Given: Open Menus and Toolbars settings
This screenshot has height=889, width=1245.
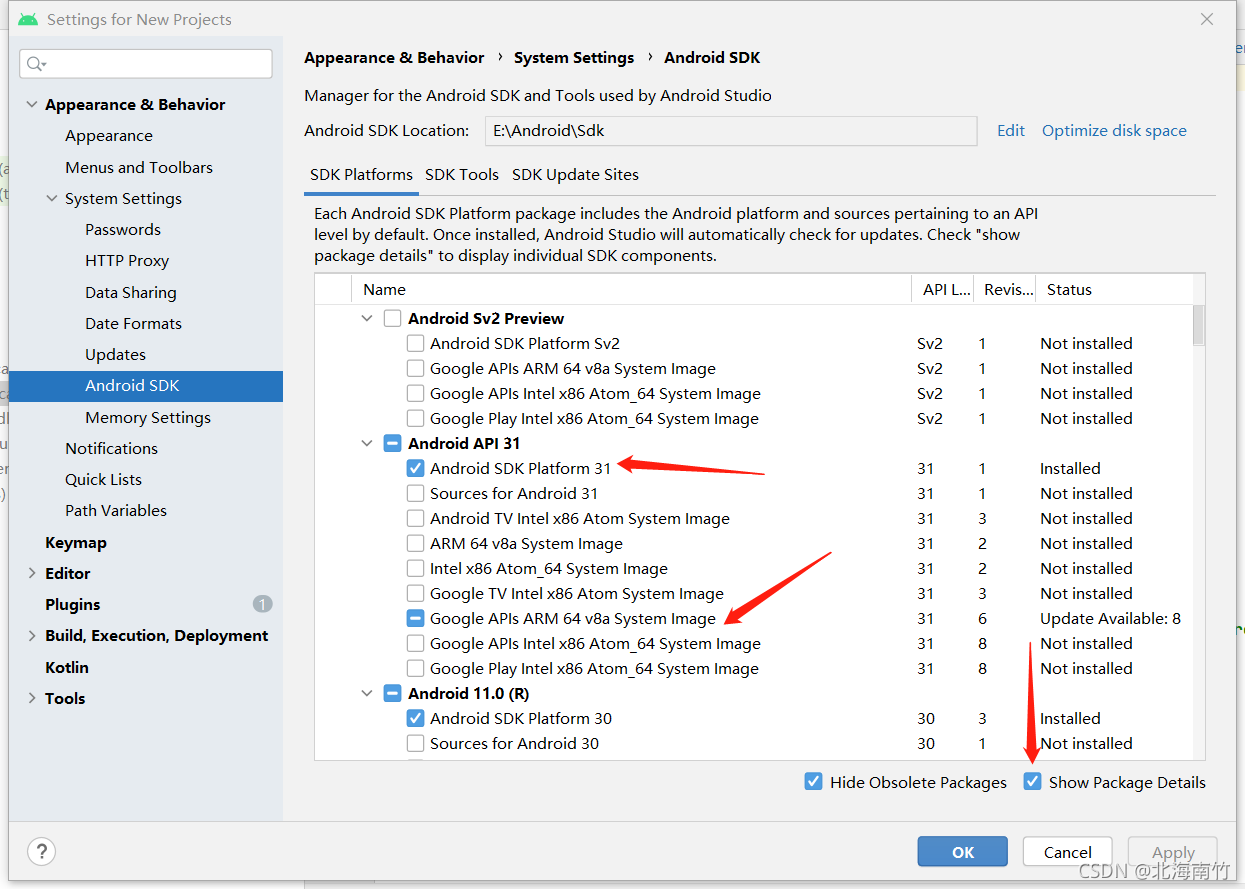Looking at the screenshot, I should [139, 167].
